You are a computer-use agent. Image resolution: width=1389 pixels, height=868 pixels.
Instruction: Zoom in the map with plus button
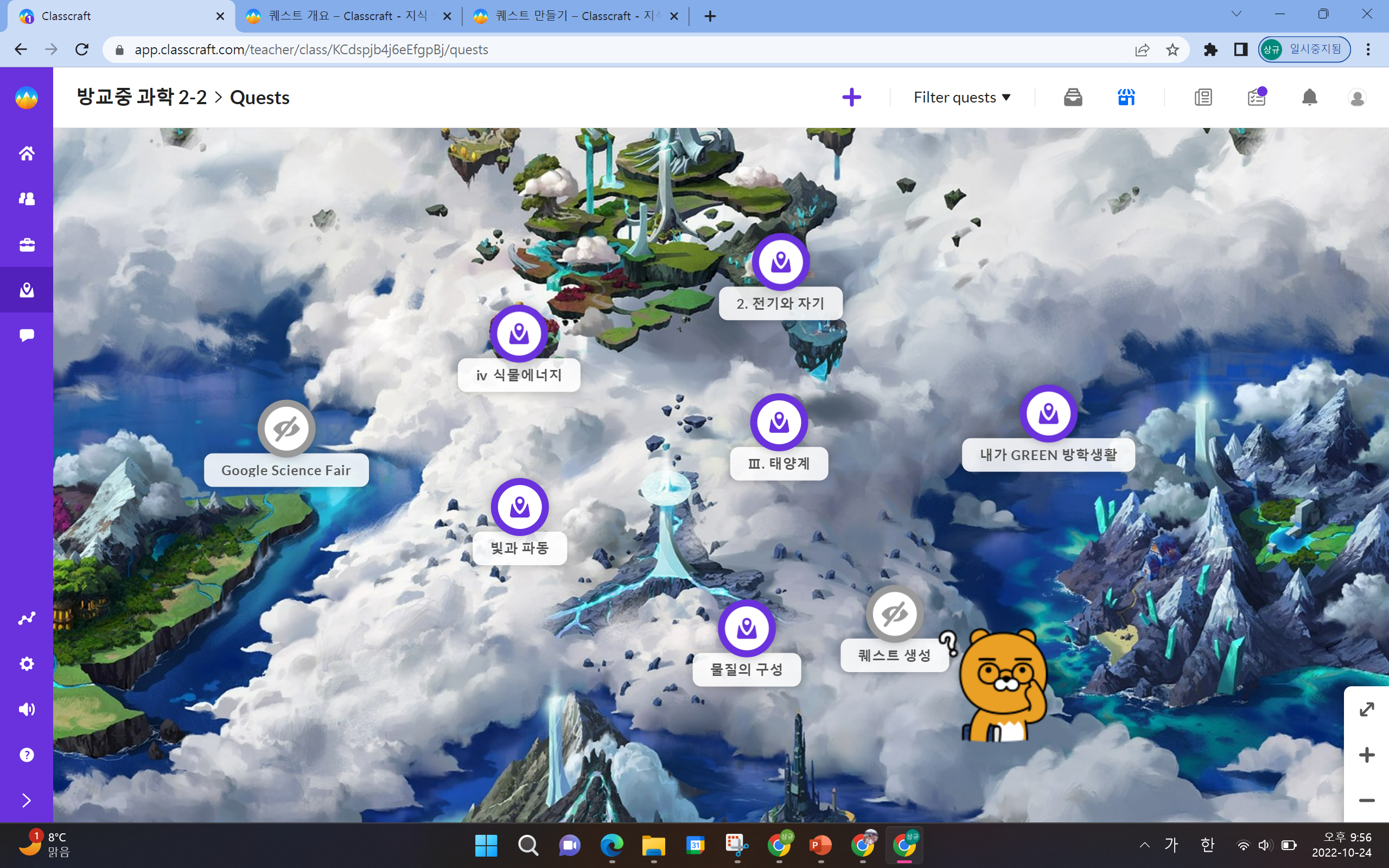pos(1367,755)
